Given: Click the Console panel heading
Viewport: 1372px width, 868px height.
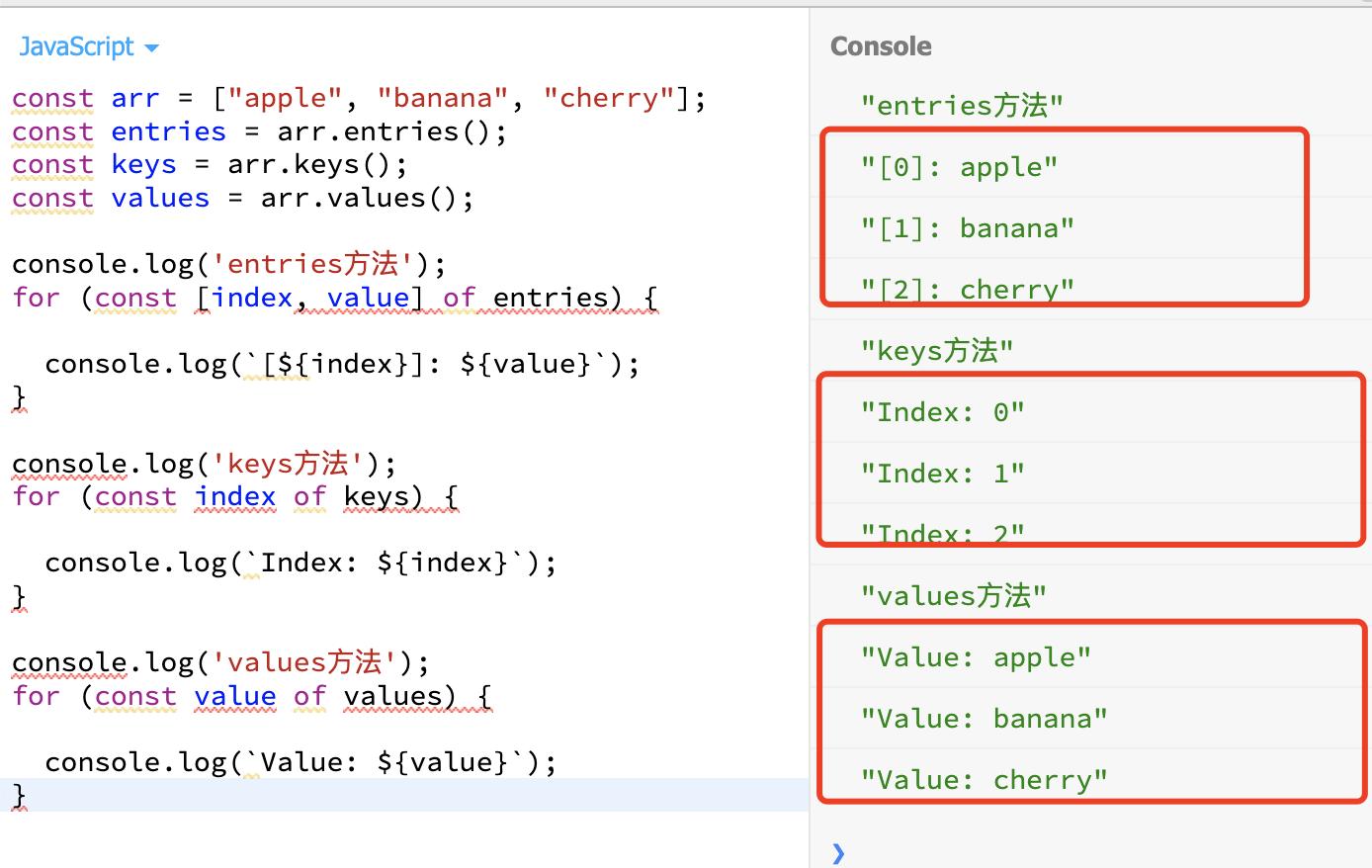Looking at the screenshot, I should tap(880, 45).
